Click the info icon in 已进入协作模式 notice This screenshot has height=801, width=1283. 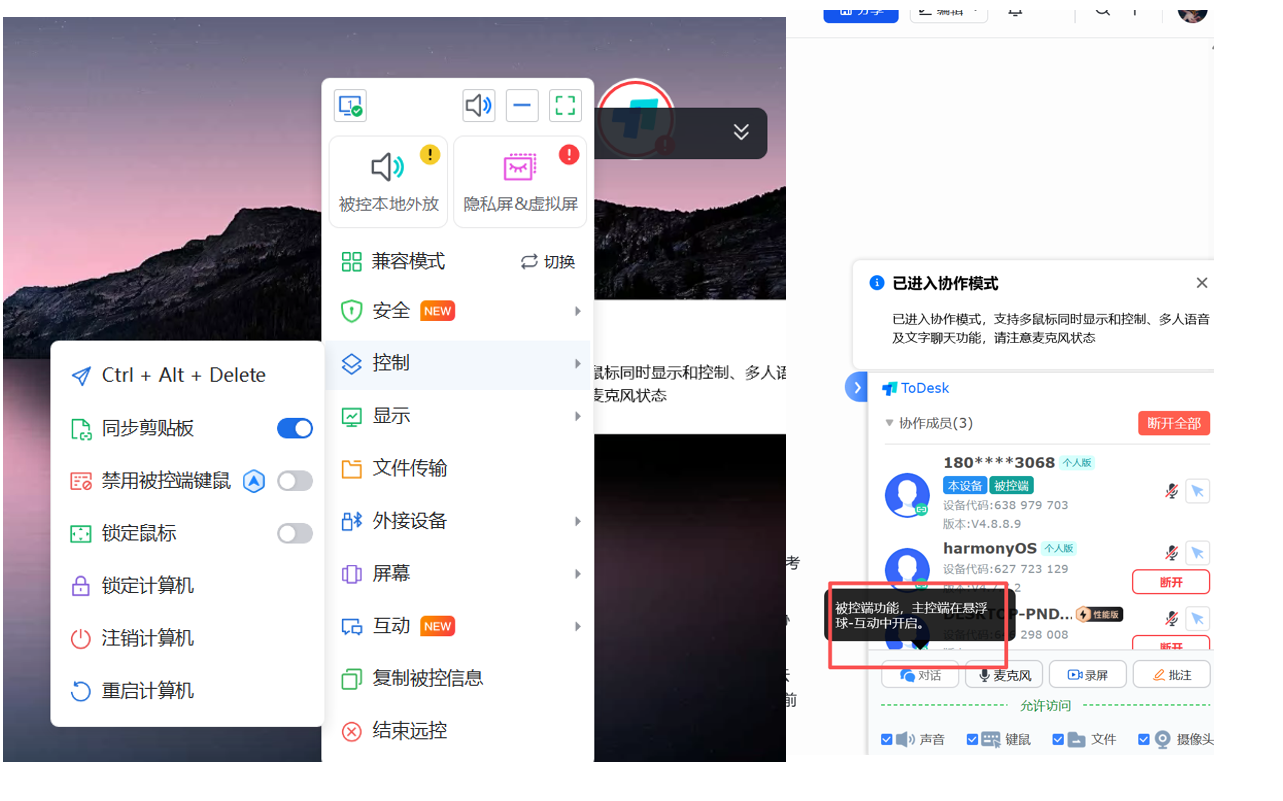click(877, 283)
